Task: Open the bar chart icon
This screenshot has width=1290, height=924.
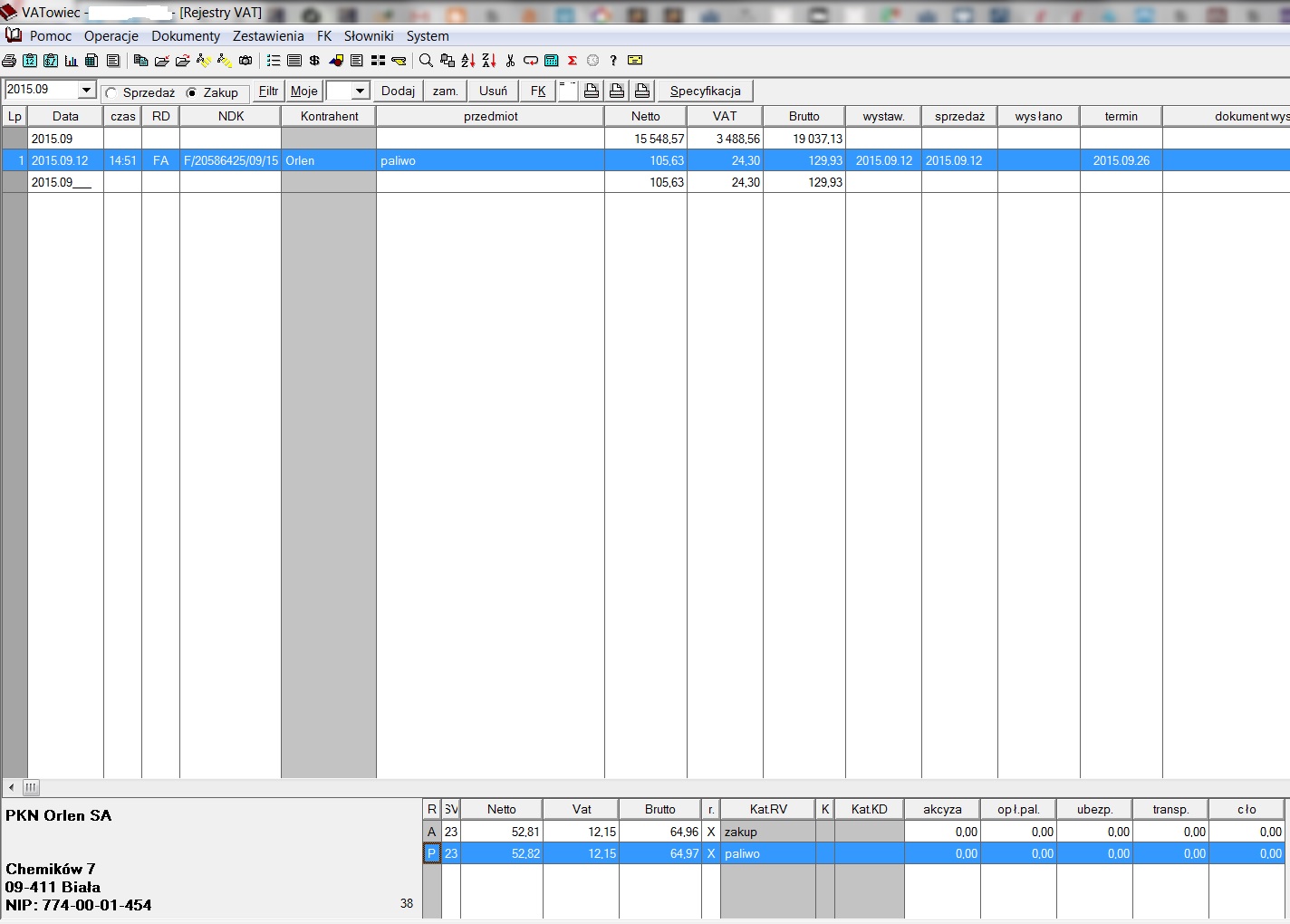Action: [71, 61]
